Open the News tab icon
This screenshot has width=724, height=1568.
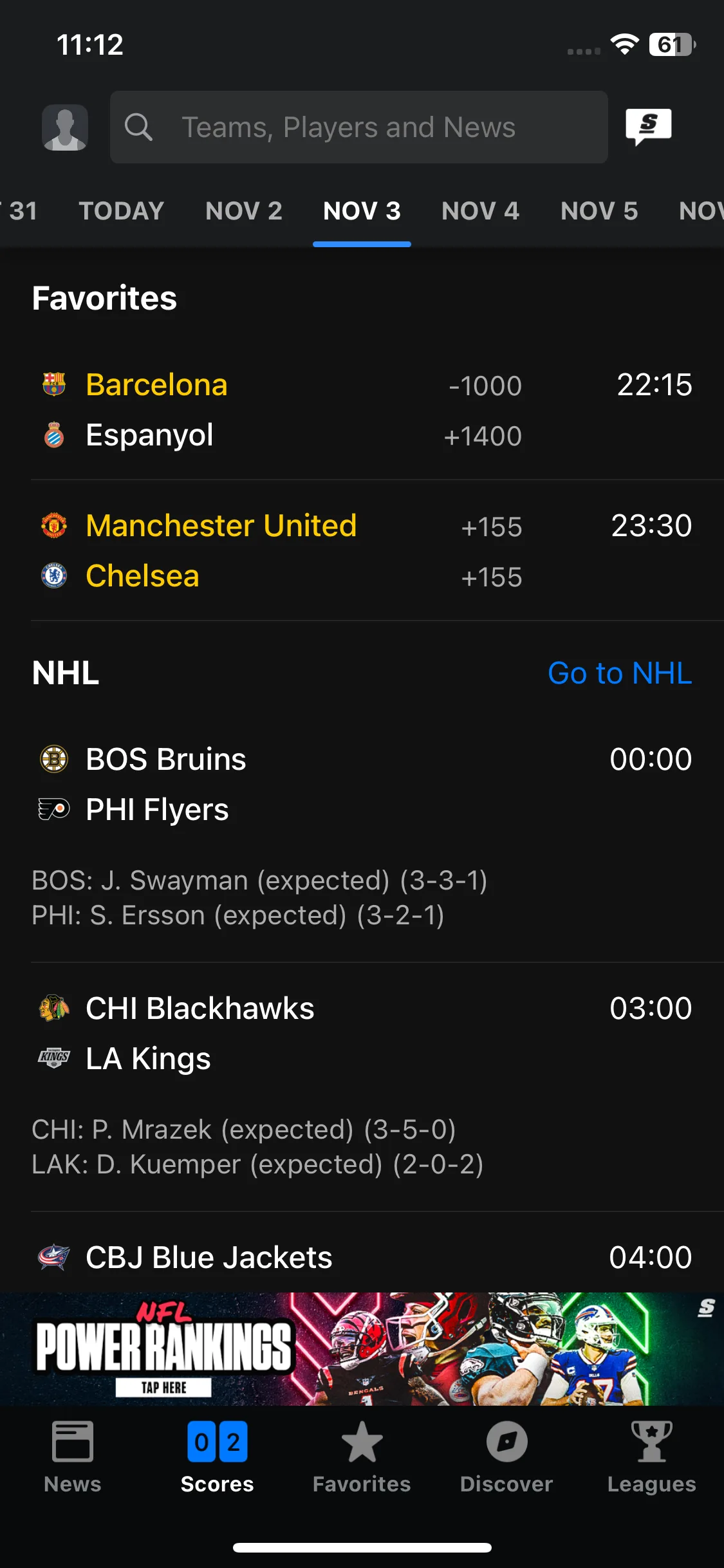pos(73,1442)
